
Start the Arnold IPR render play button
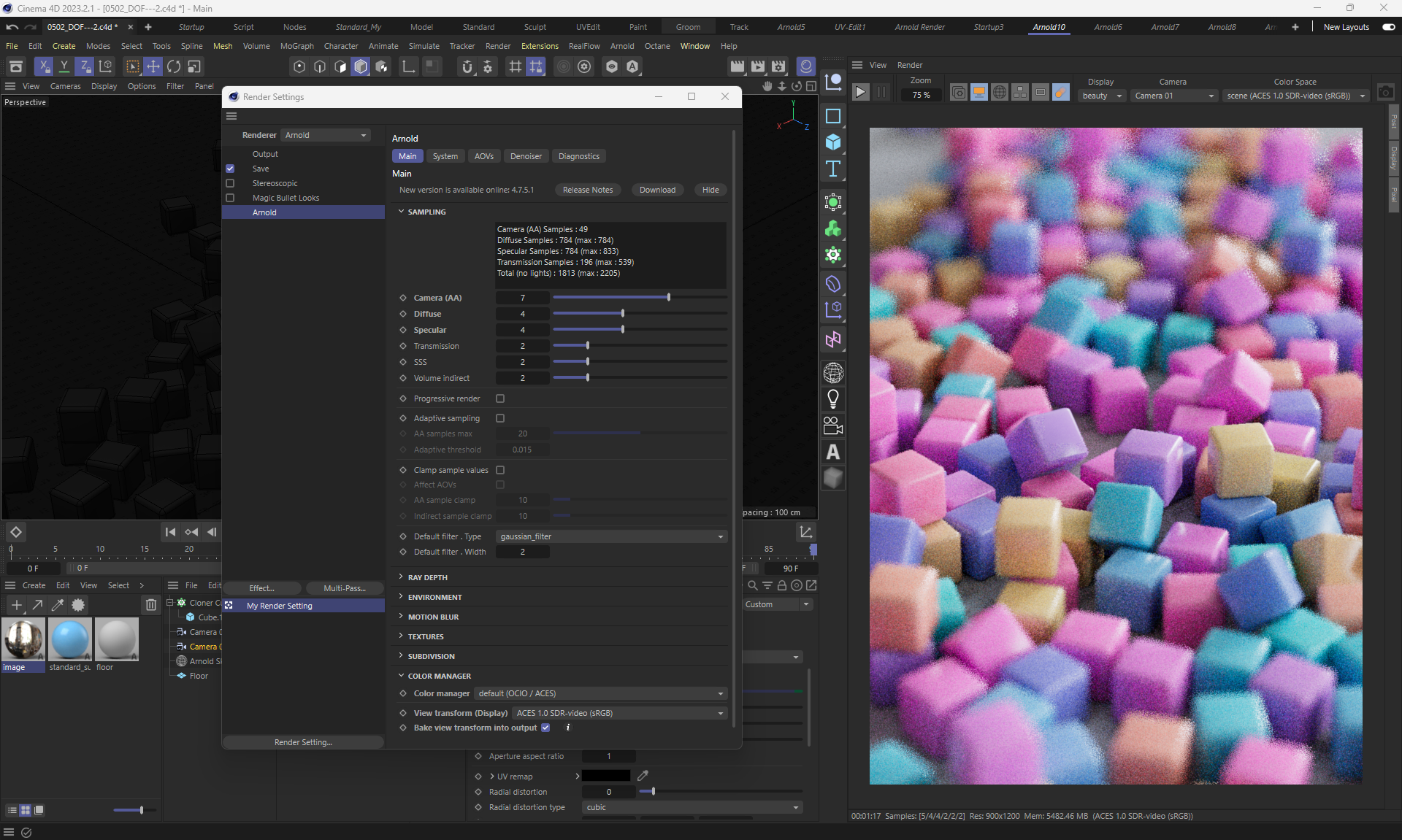pyautogui.click(x=861, y=93)
